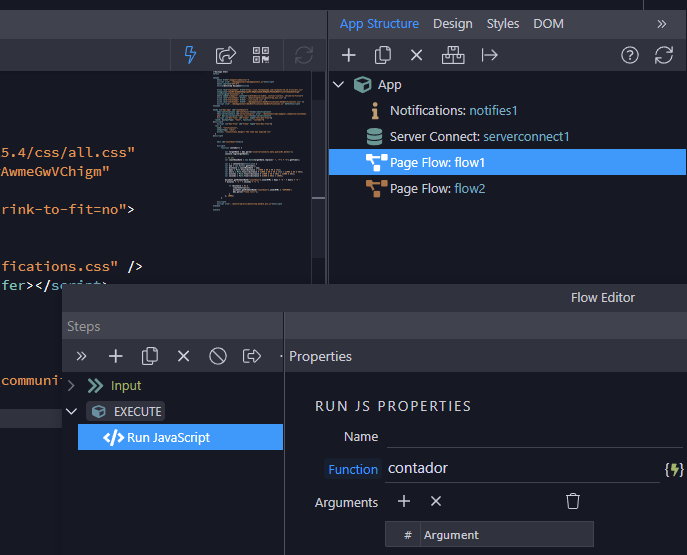
Task: Refresh the App Structure tree
Action: pos(664,55)
